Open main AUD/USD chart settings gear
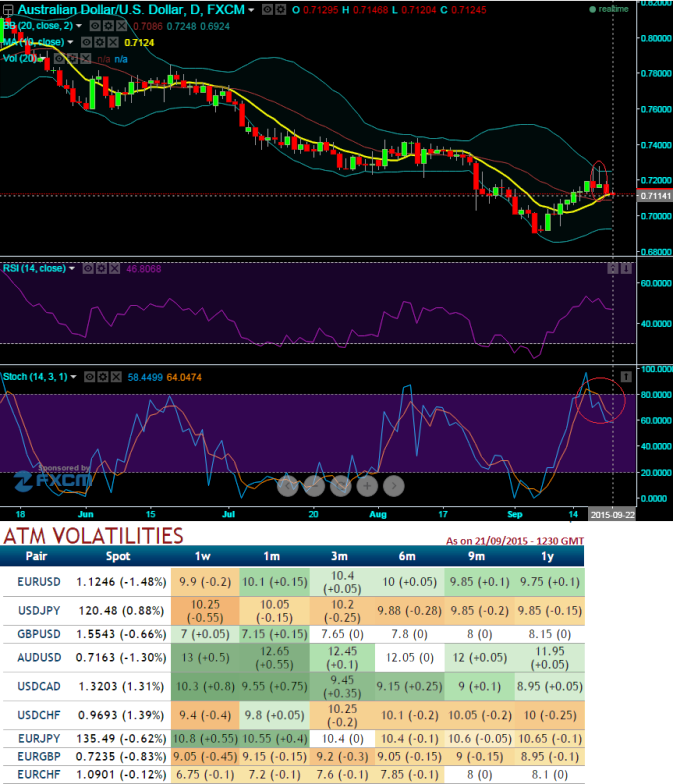Image resolution: width=673 pixels, height=784 pixels. click(278, 10)
